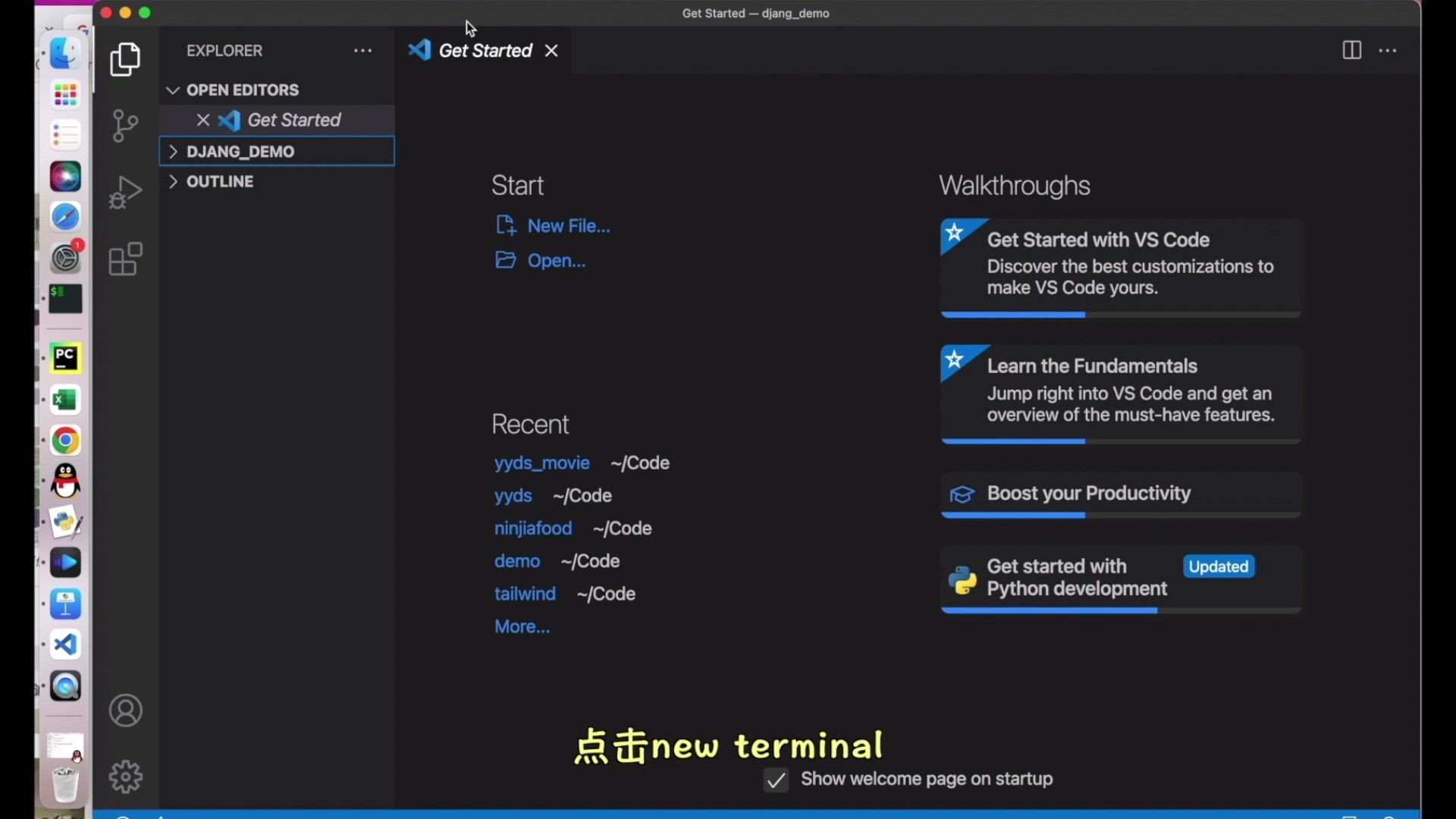Open the Run and Debug panel

[x=124, y=193]
